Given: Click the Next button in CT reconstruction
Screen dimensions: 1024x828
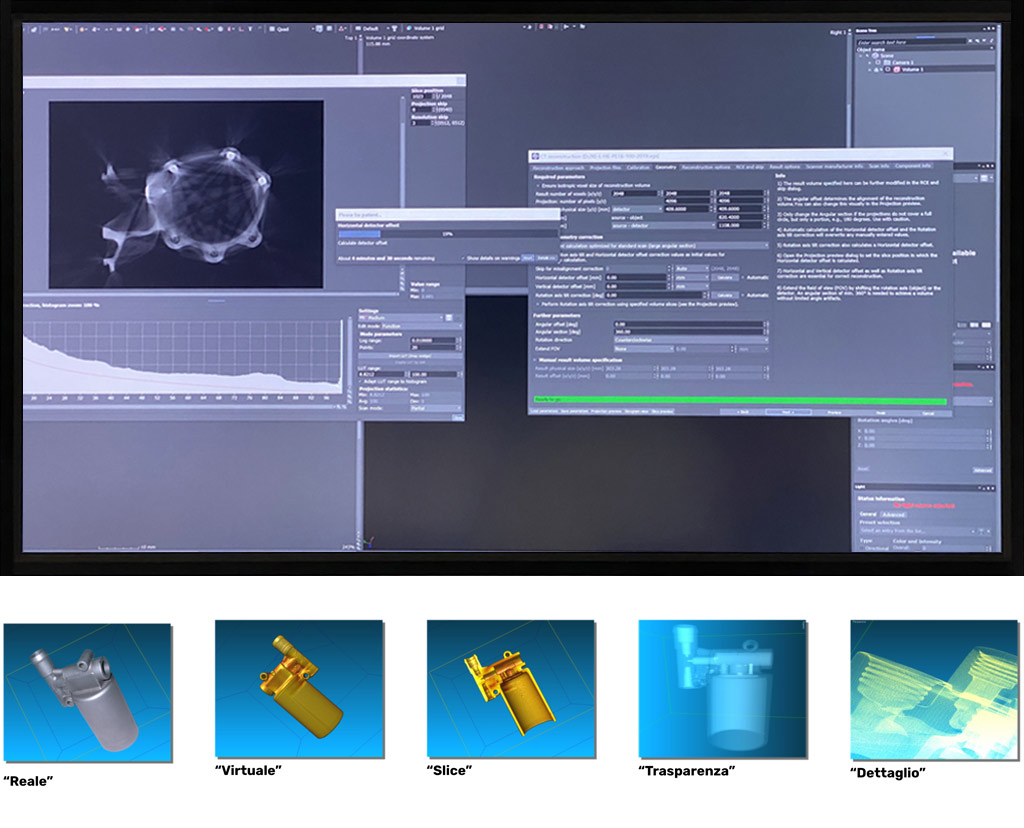Looking at the screenshot, I should pos(788,412).
